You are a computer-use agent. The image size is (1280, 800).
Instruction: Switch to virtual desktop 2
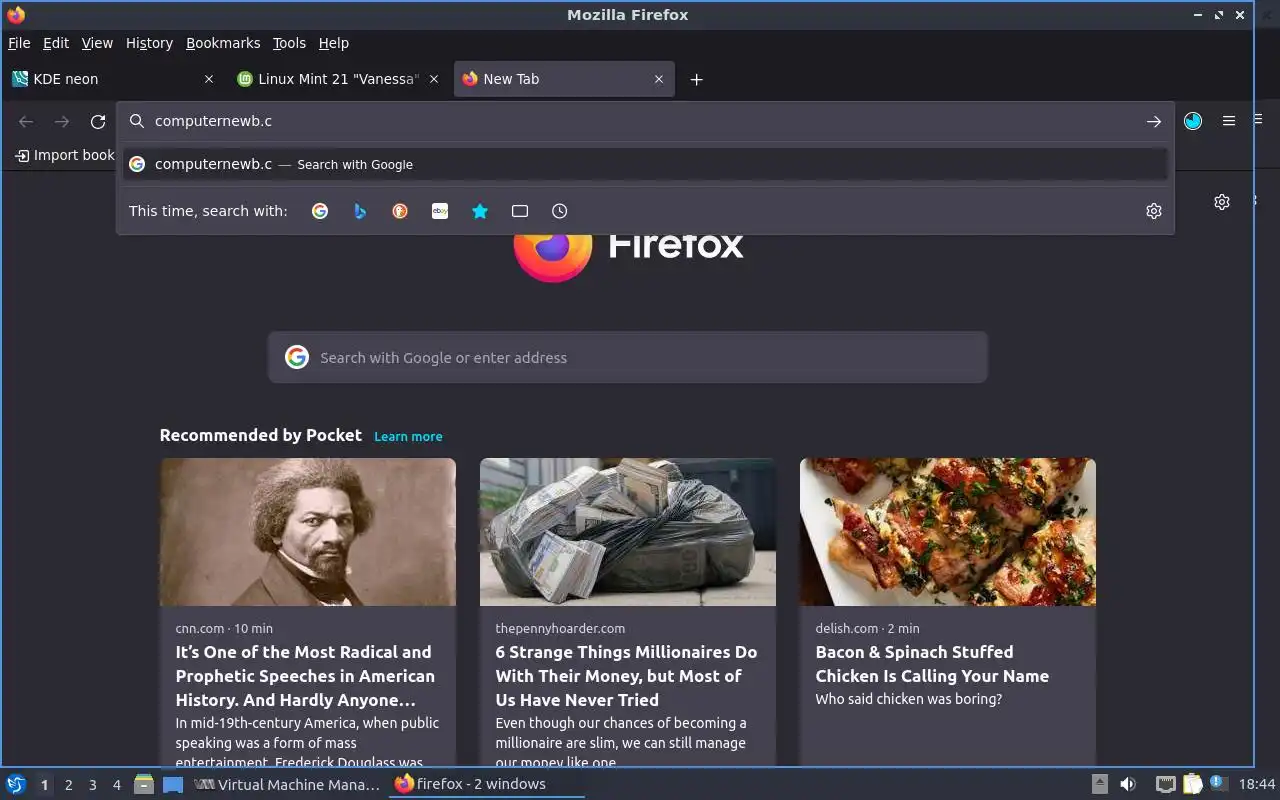coord(68,785)
